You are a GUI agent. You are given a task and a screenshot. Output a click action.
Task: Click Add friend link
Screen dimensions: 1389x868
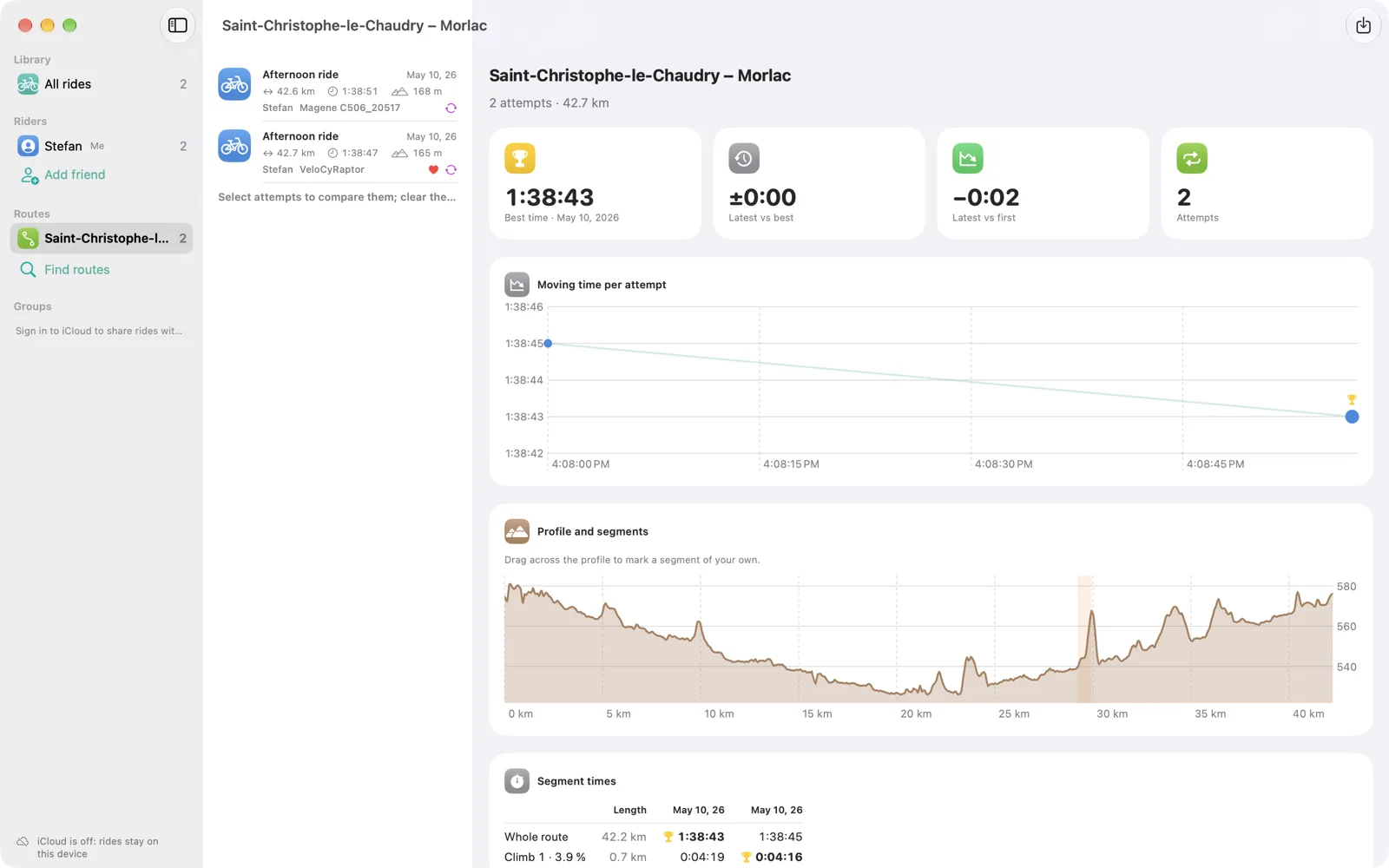75,174
